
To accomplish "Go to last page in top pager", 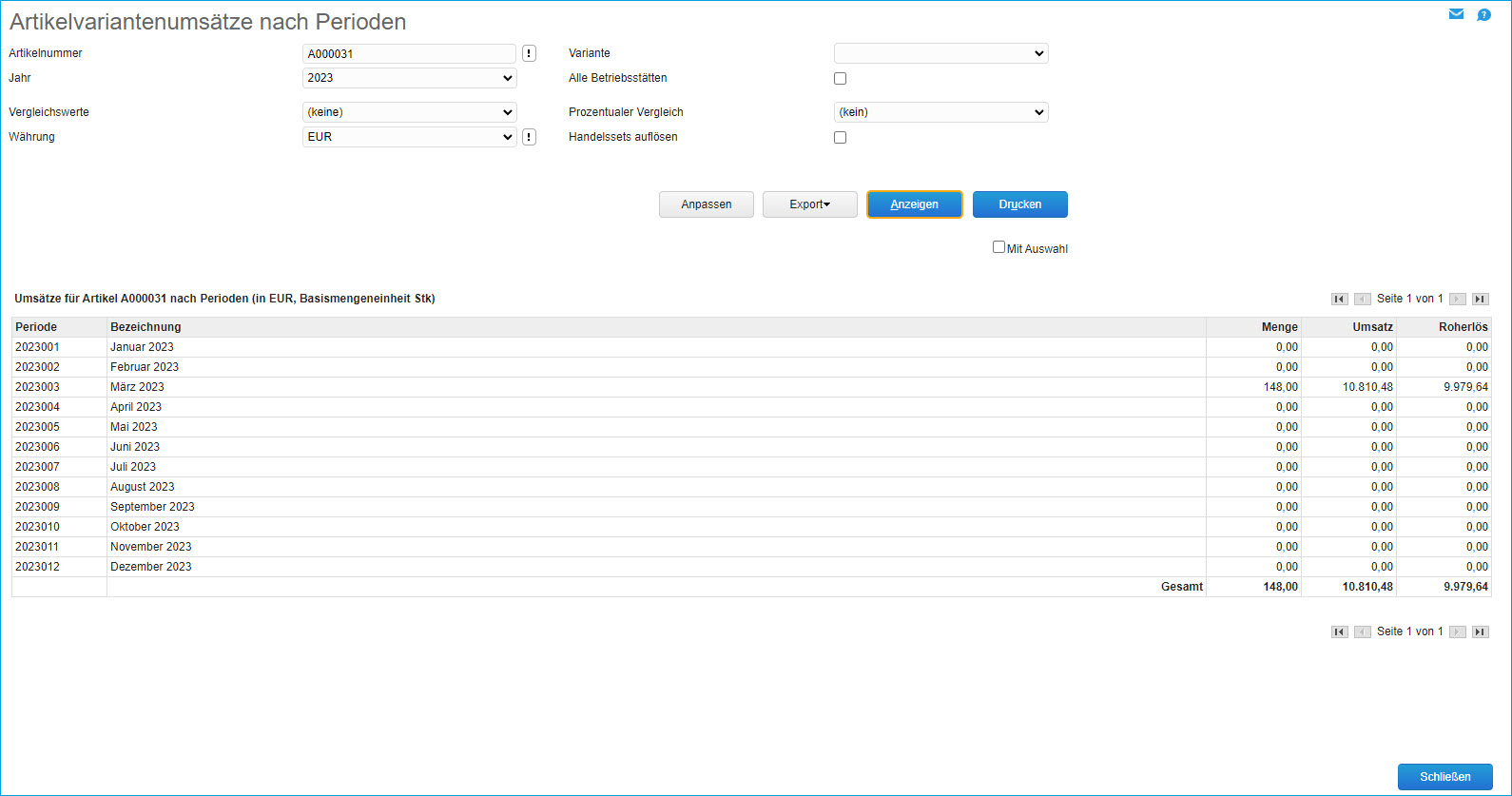I will click(1480, 299).
